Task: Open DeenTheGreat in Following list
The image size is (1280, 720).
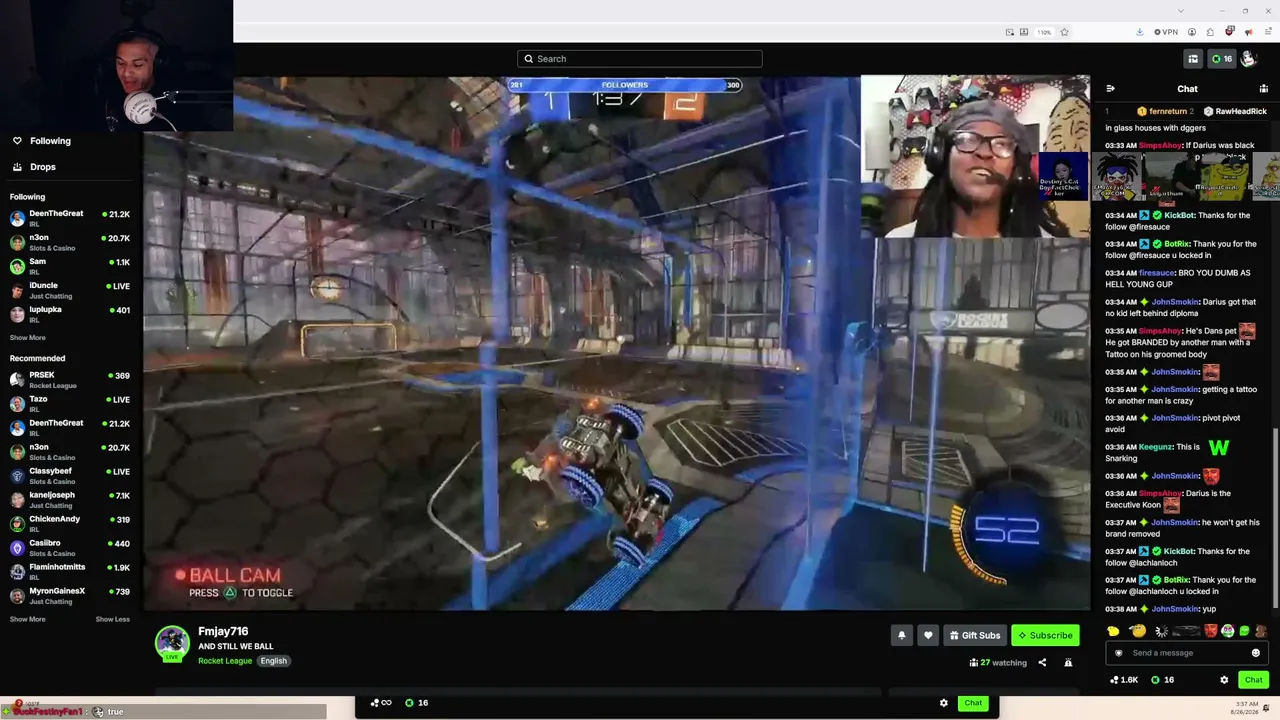Action: [x=70, y=218]
